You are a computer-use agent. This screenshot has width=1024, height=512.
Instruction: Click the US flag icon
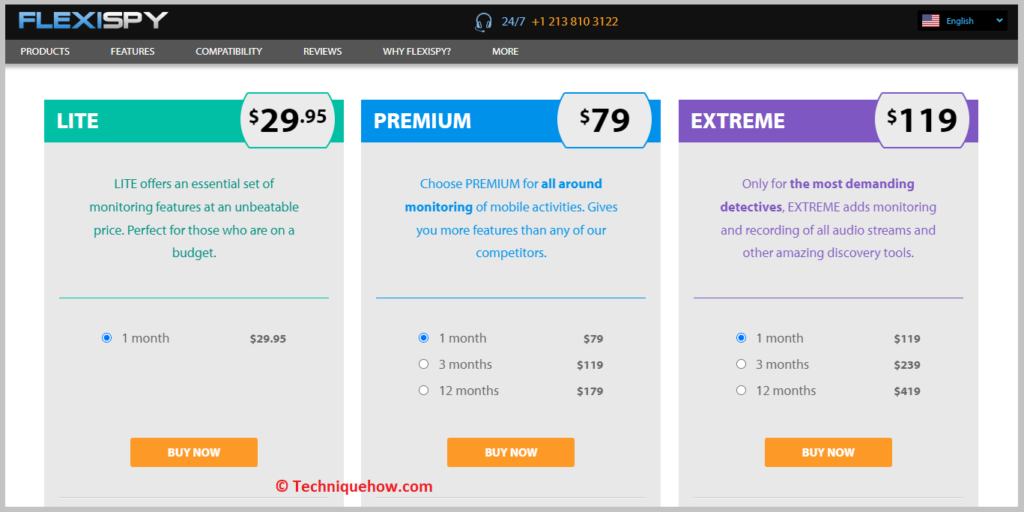[x=930, y=21]
